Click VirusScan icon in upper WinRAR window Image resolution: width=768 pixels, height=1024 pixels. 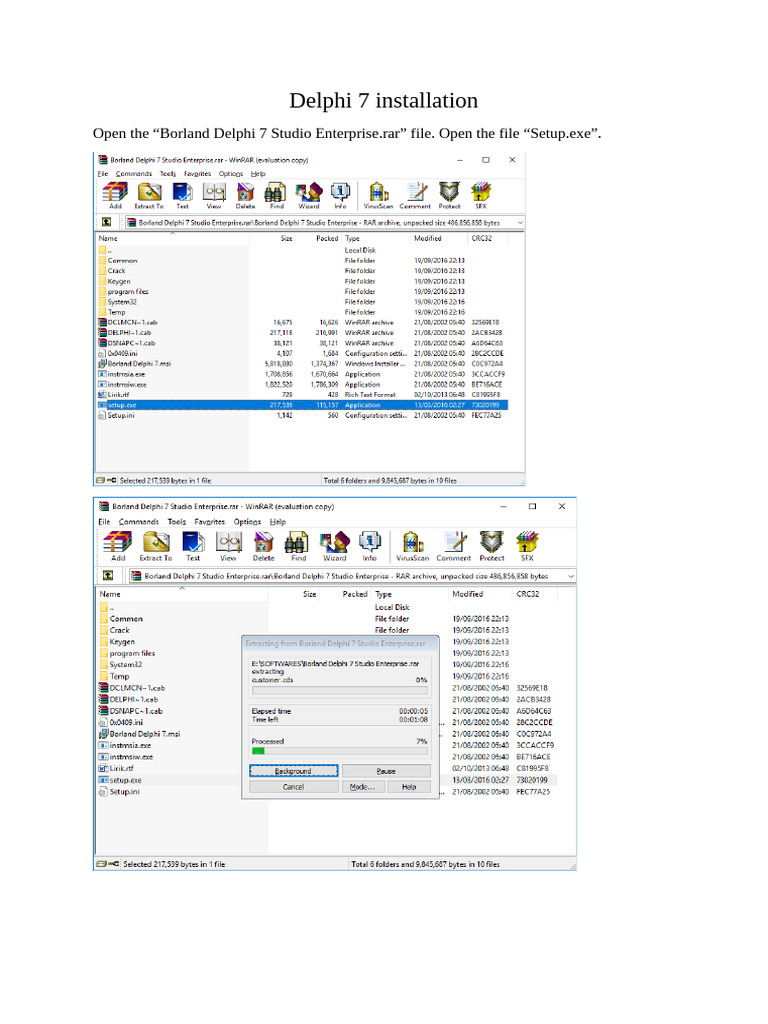pos(378,195)
